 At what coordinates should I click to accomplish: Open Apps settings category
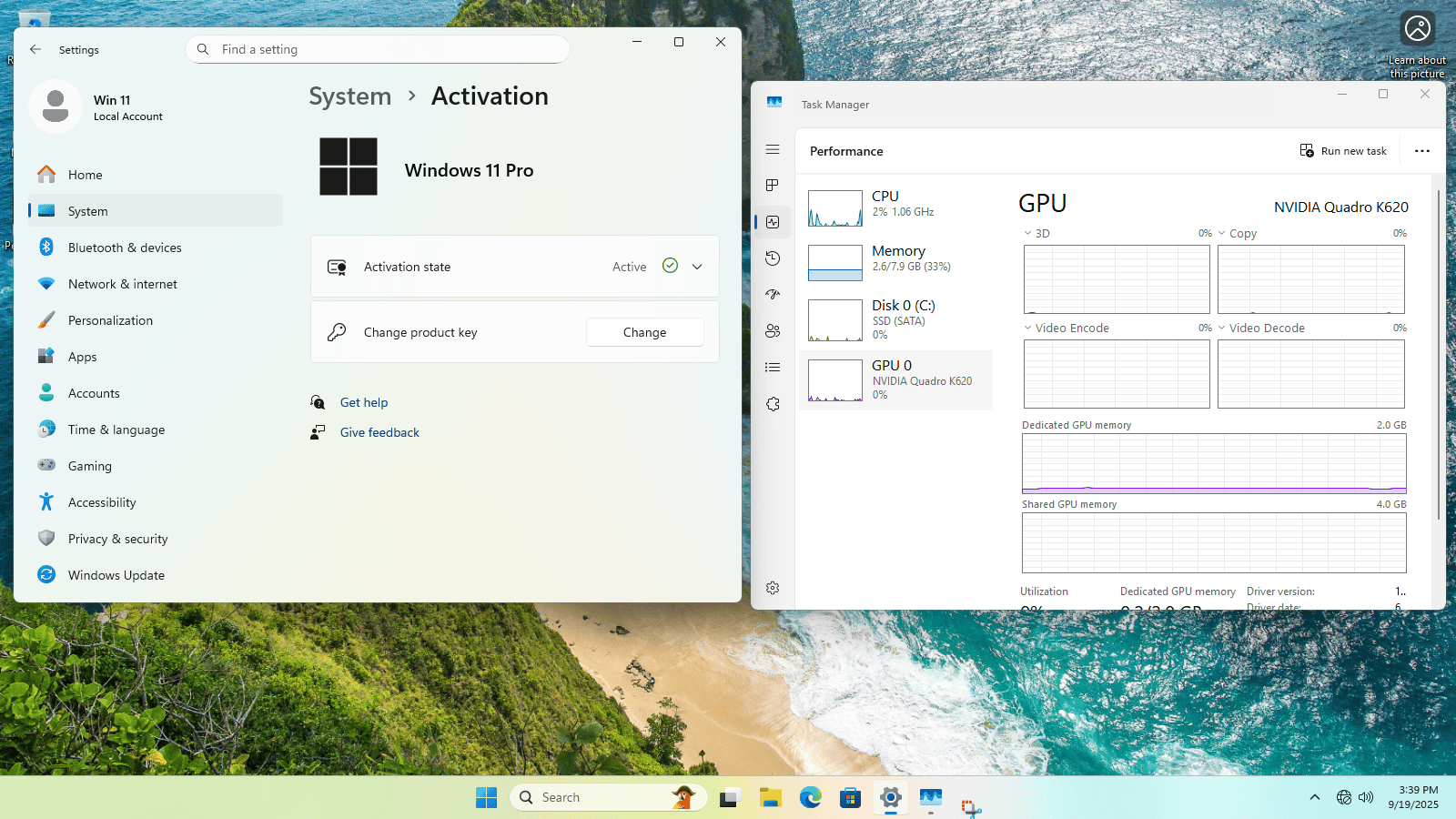click(156, 357)
